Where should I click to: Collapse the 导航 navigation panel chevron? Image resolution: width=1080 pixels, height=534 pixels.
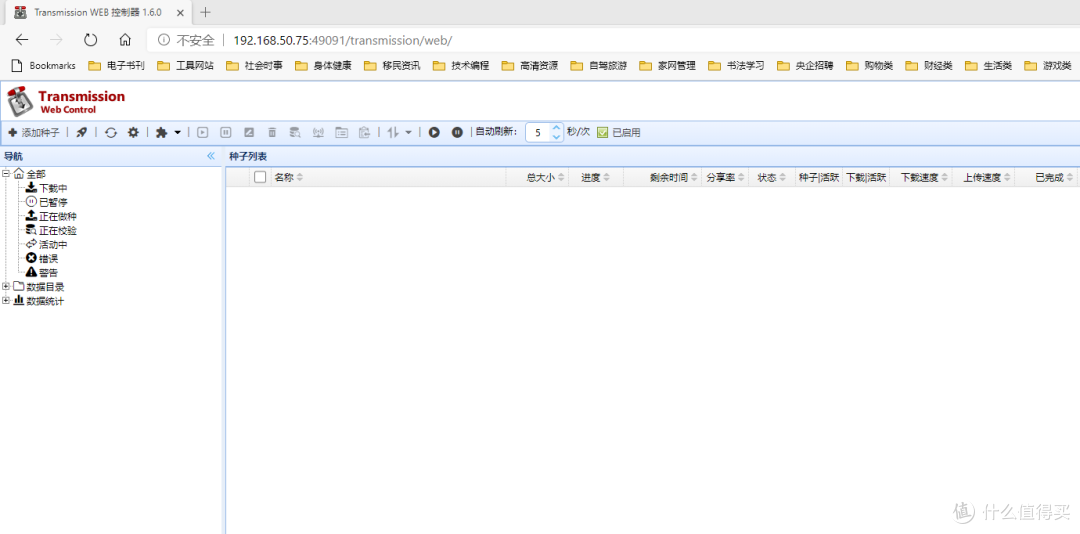point(211,156)
